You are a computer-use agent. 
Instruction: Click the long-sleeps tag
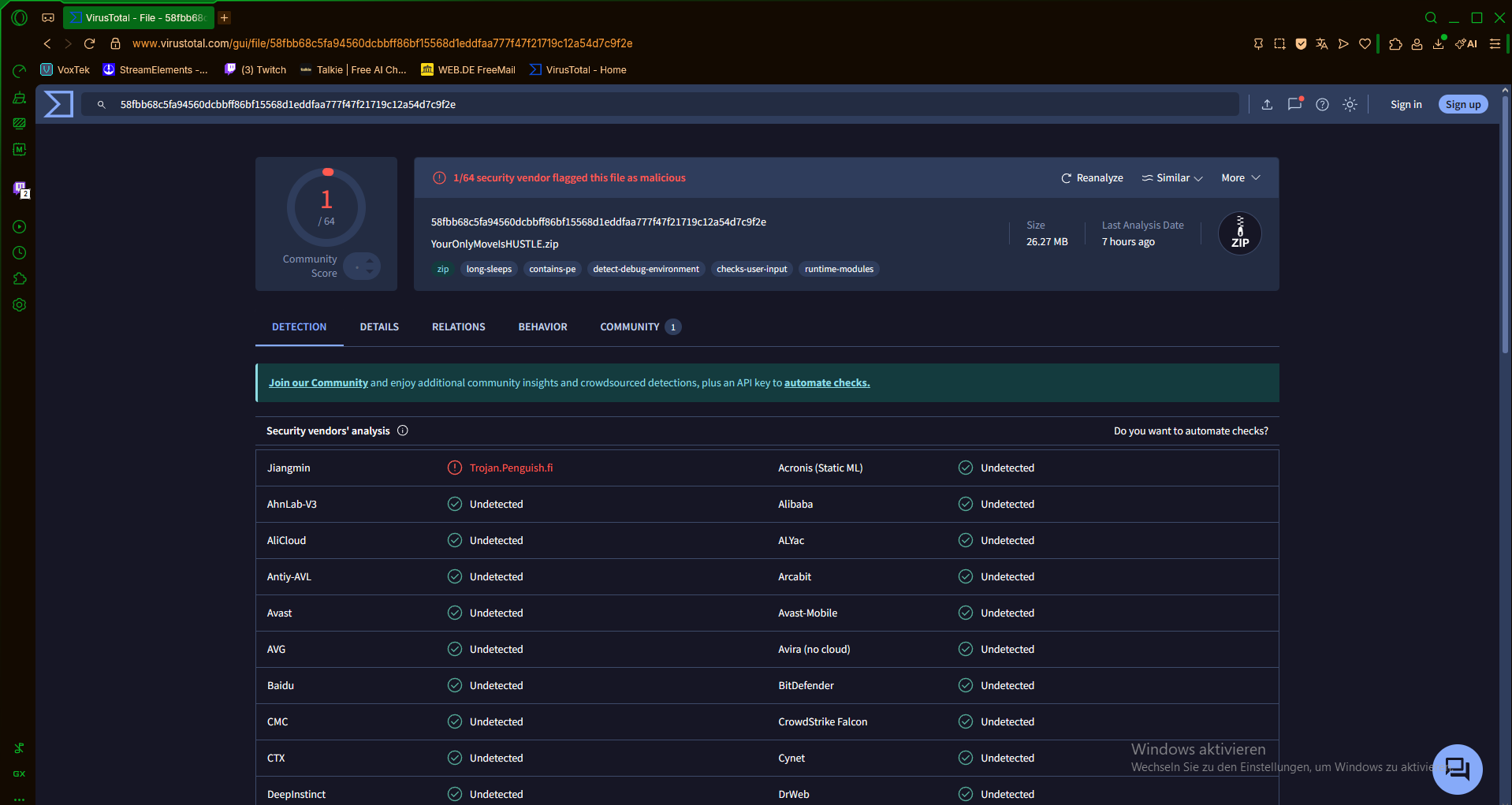tap(489, 270)
